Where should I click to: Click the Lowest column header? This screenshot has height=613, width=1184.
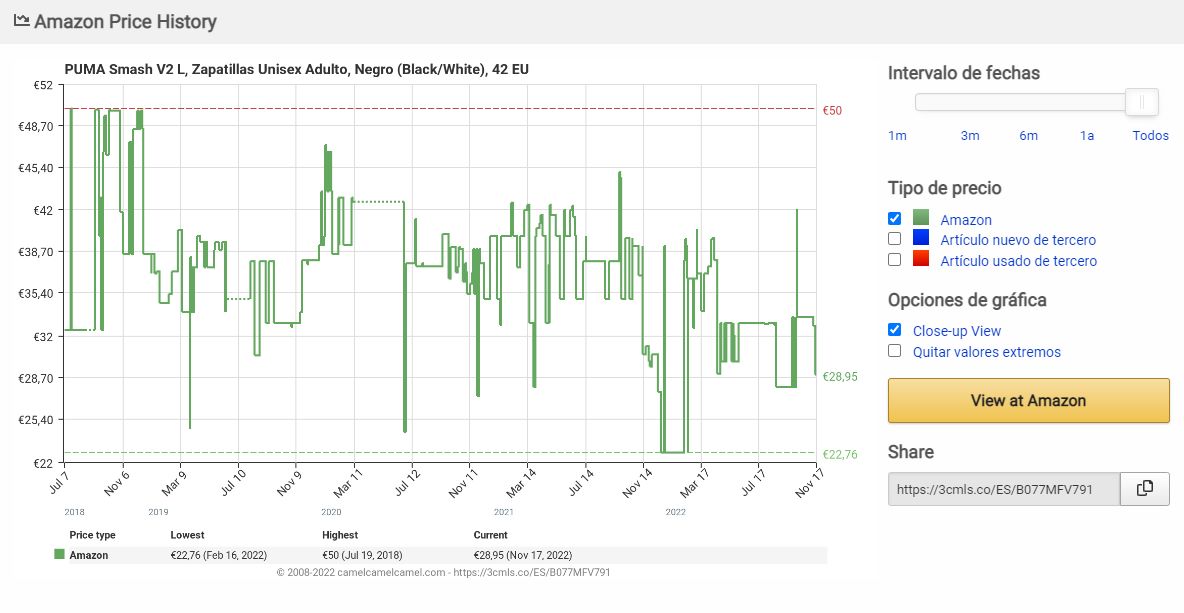187,535
